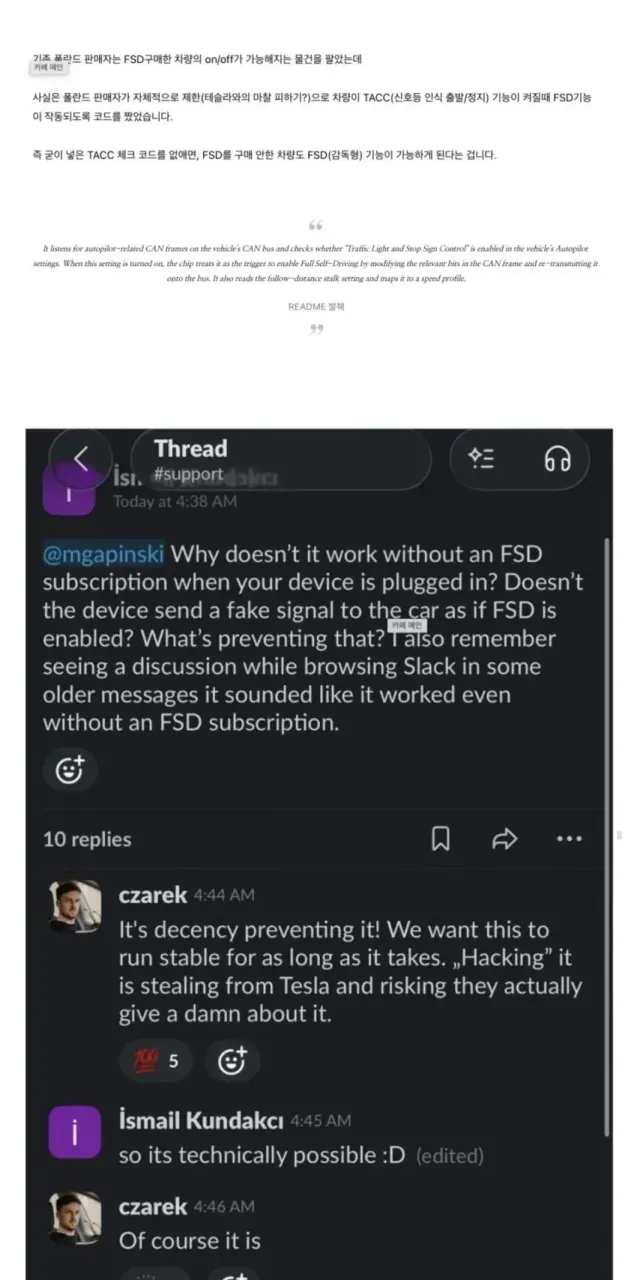This screenshot has width=640, height=1280.
Task: Click the "10 replies" label
Action: click(87, 839)
